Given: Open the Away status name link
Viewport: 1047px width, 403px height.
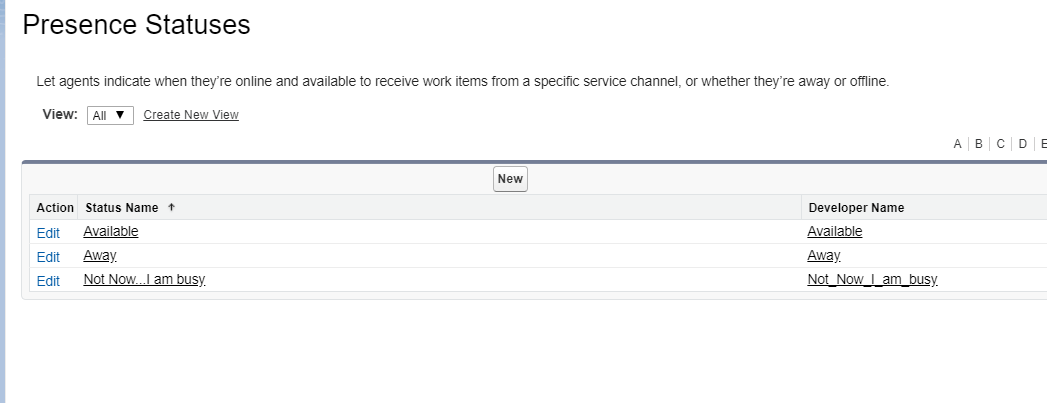Looking at the screenshot, I should [100, 256].
